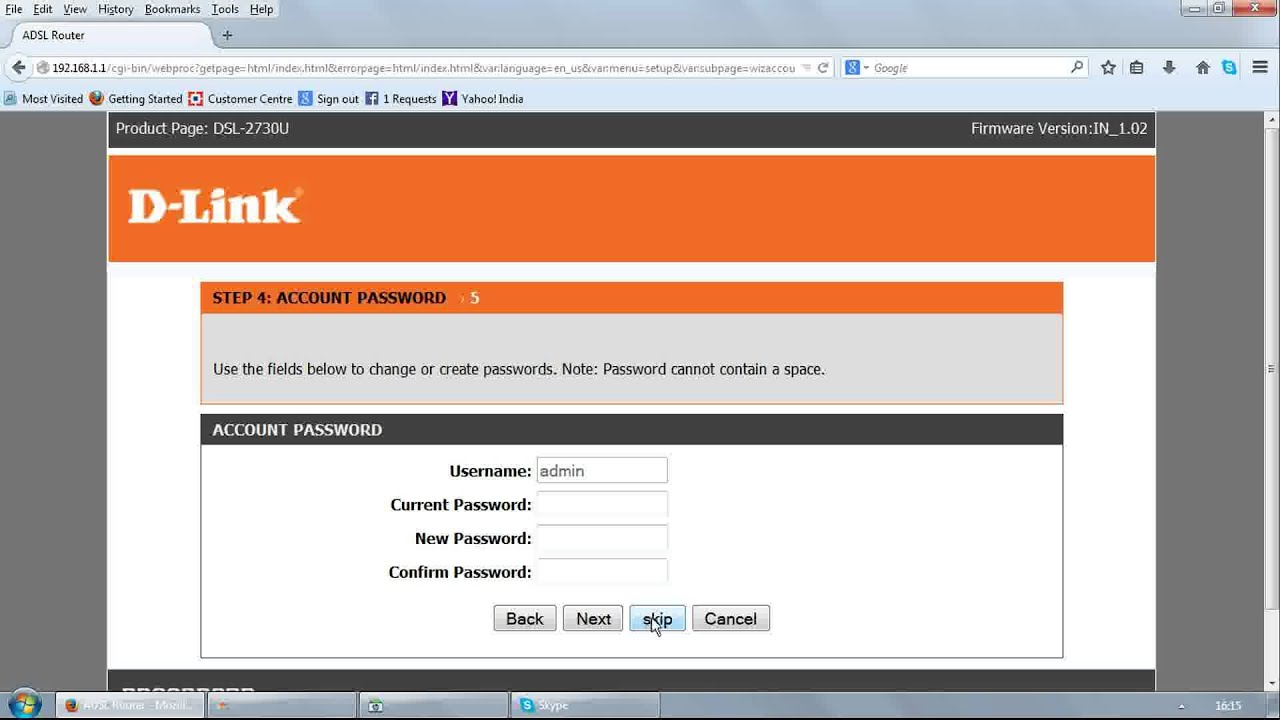This screenshot has height=720, width=1280.
Task: Focus New Password field
Action: pos(602,538)
